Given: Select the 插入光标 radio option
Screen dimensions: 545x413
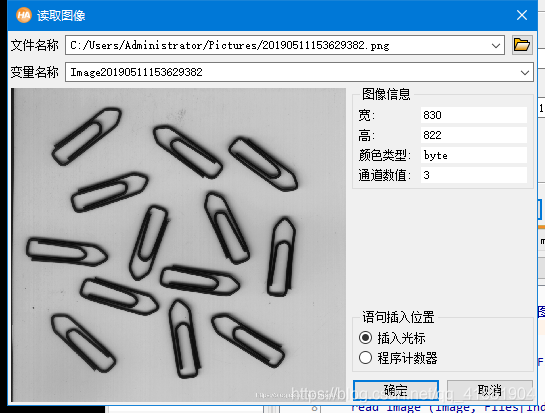Looking at the screenshot, I should 365,338.
